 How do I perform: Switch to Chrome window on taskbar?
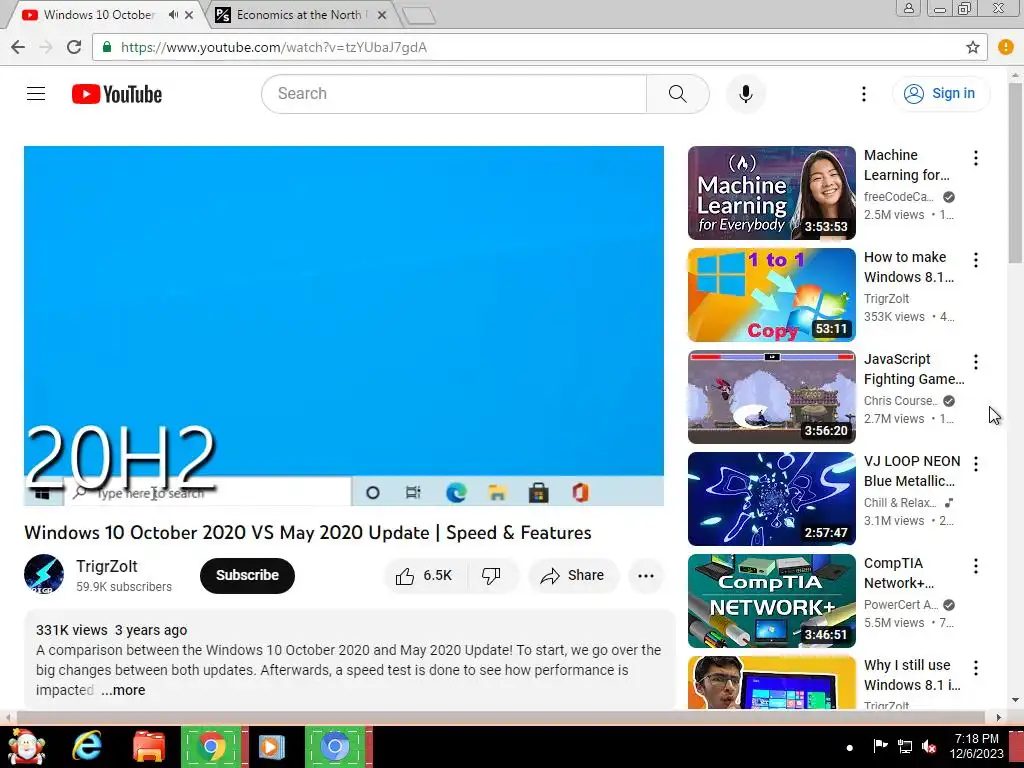point(210,746)
